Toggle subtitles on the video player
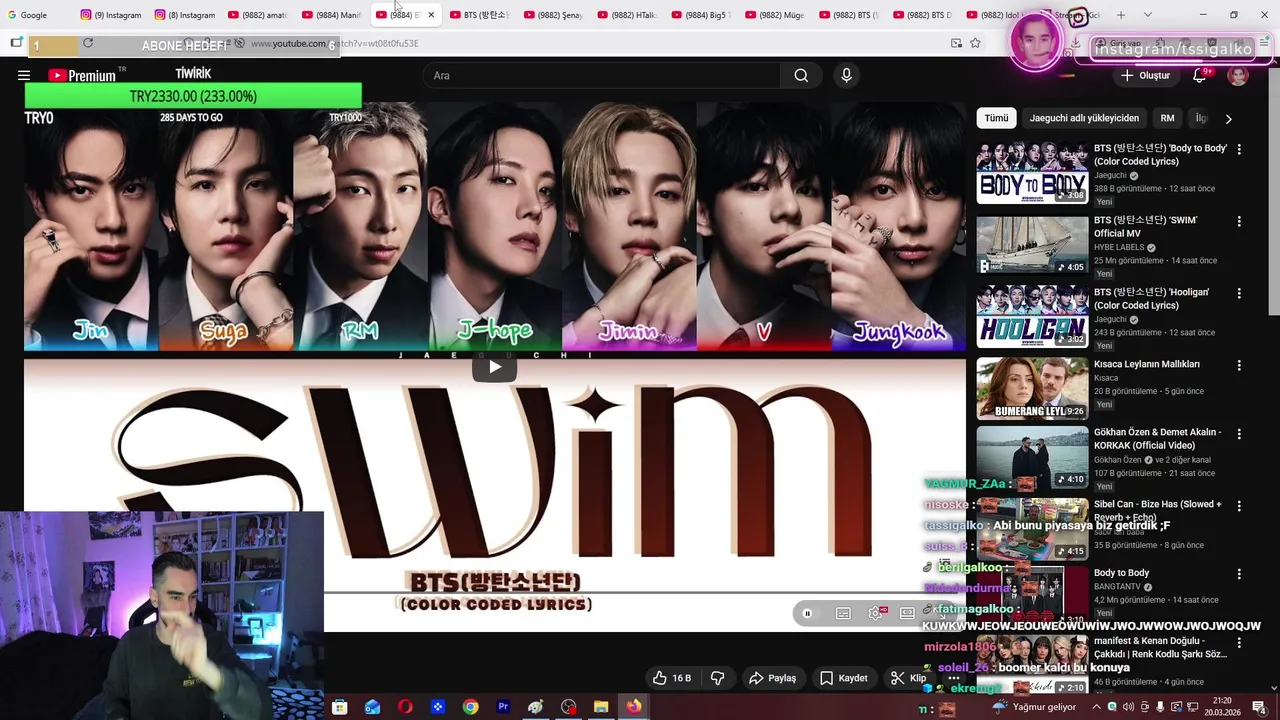This screenshot has height=720, width=1280. click(x=843, y=613)
